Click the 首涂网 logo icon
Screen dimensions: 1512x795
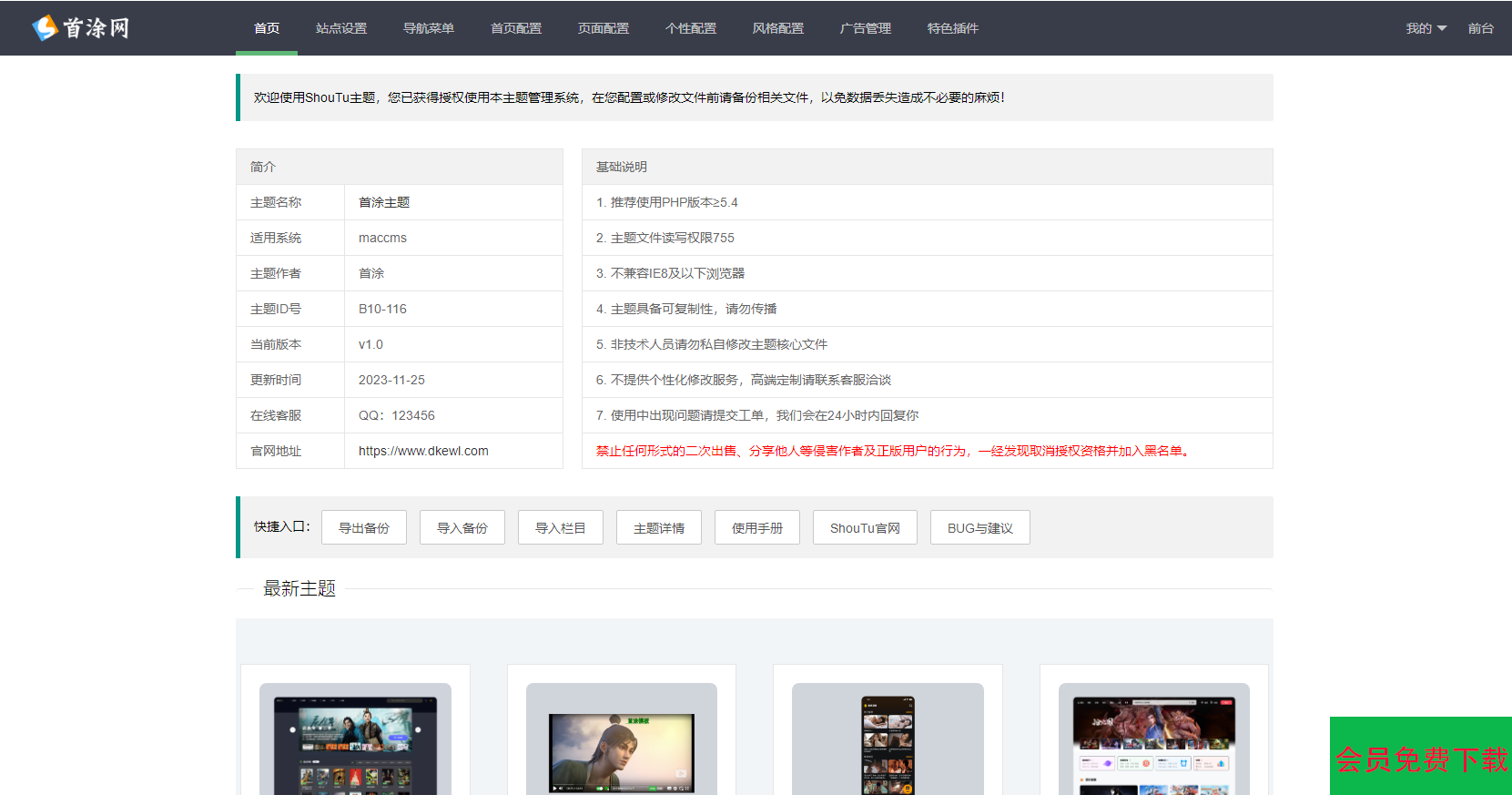tap(46, 28)
